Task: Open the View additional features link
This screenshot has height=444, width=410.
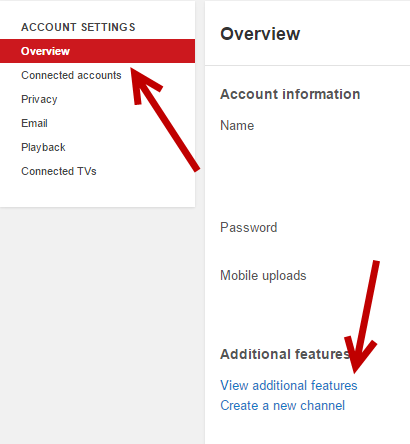Action: (x=289, y=385)
